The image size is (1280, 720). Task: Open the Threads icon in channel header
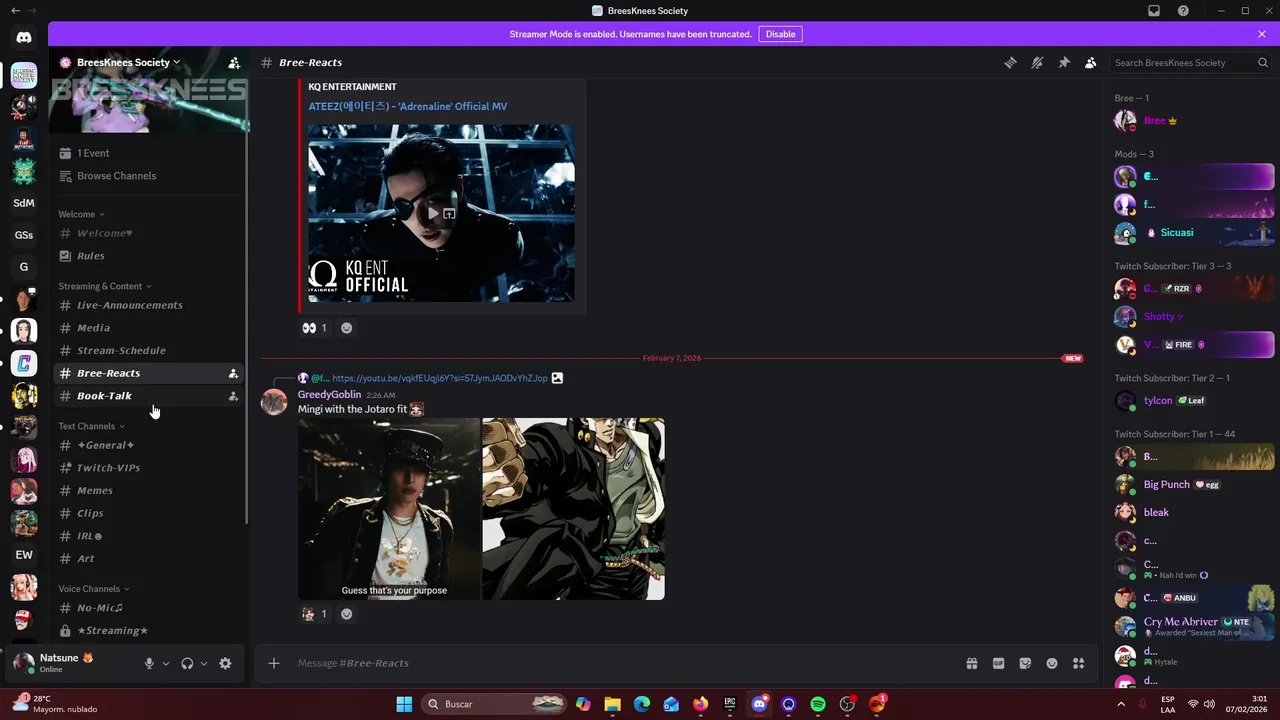(x=1010, y=62)
